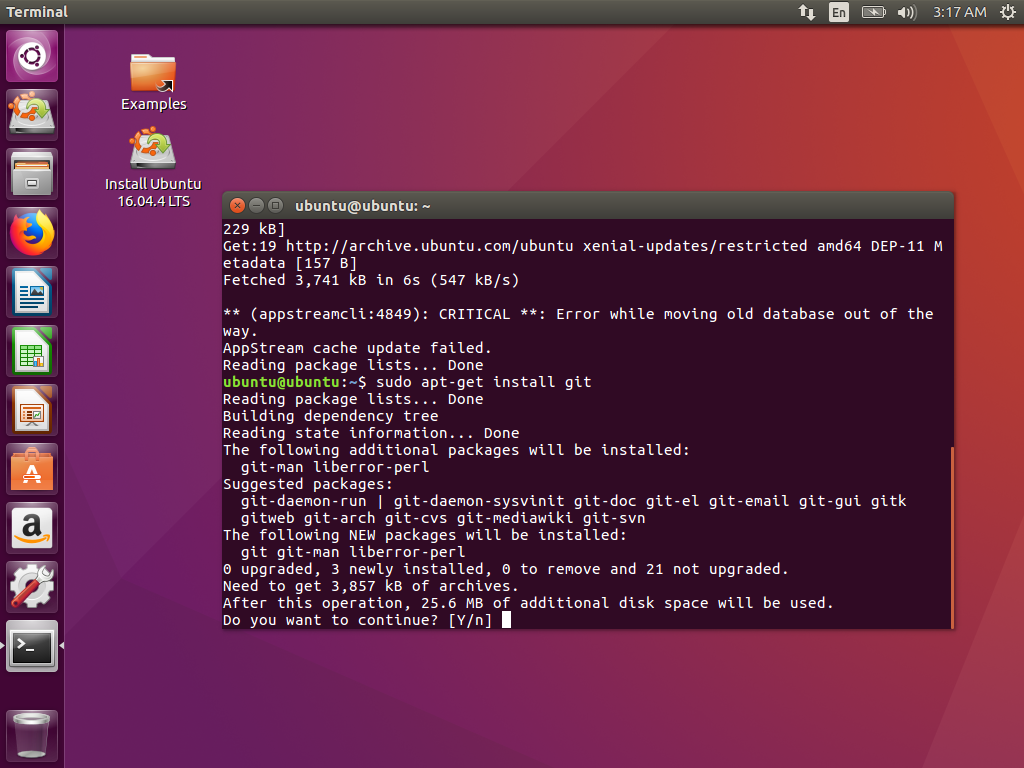The image size is (1024, 768).
Task: Open LibreOffice Writer
Action: (x=31, y=291)
